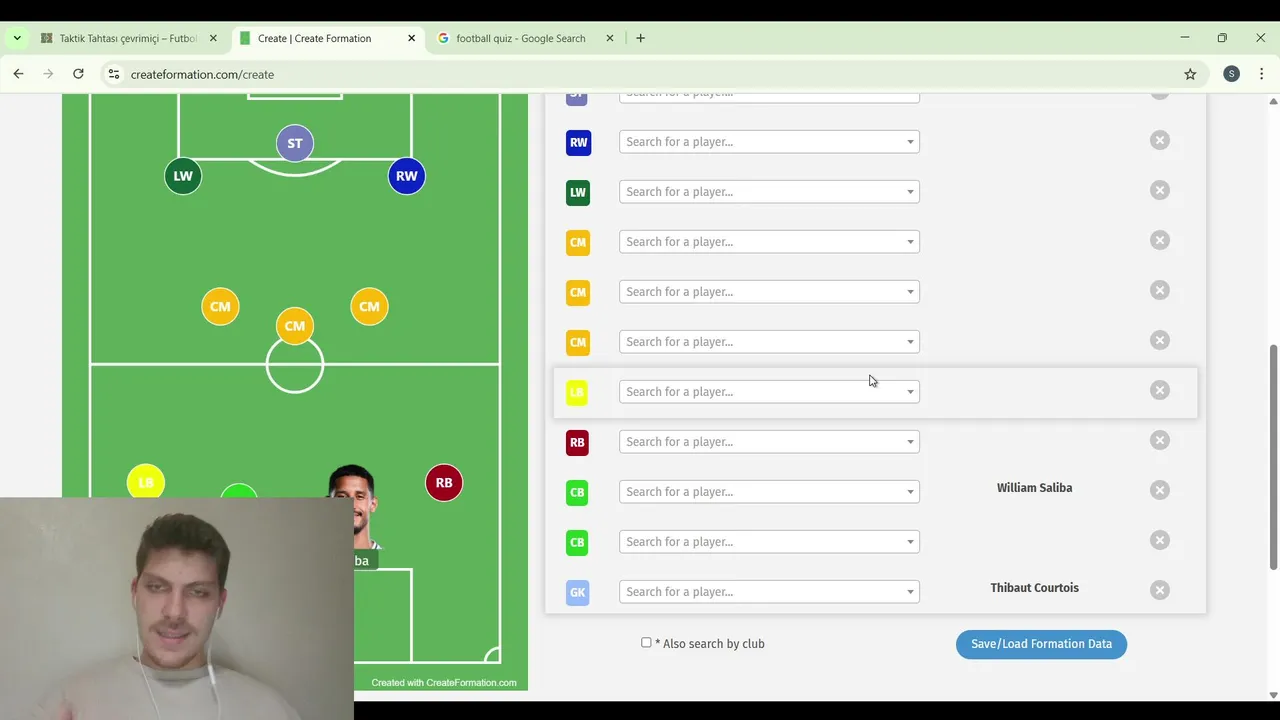Close the Create Formation tab
This screenshot has height=720, width=1280.
[411, 38]
